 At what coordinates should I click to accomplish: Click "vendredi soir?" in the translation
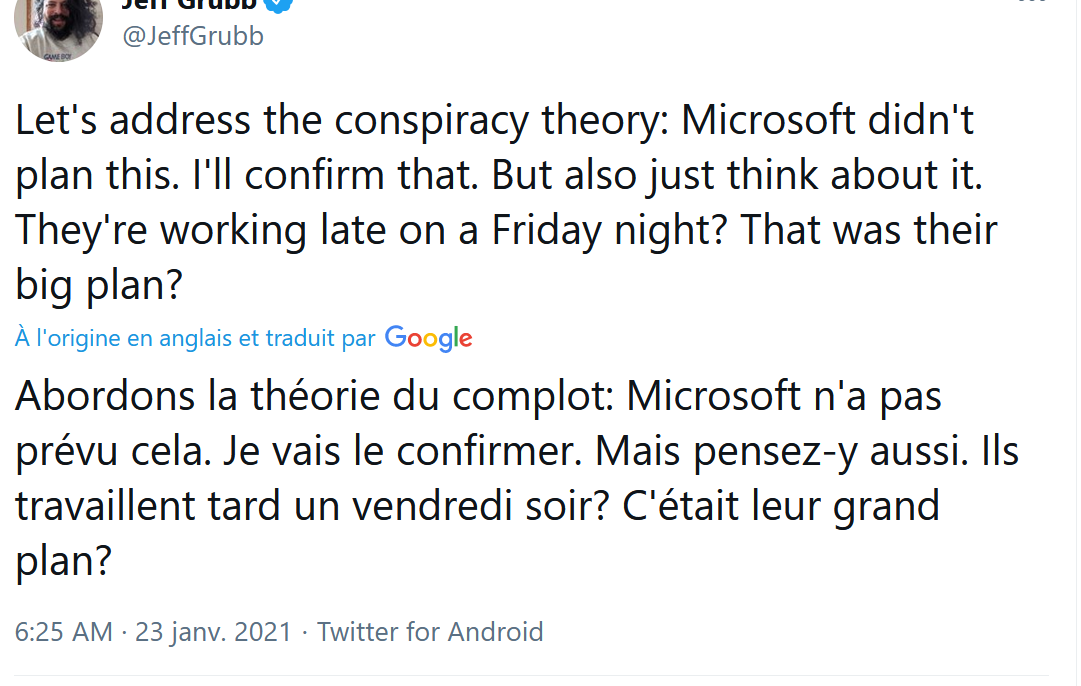click(x=481, y=507)
